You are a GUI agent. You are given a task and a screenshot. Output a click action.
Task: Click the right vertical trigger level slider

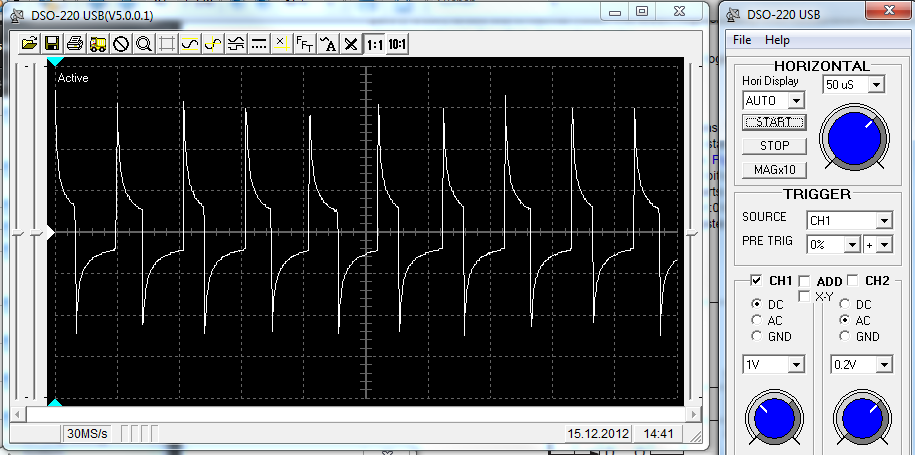[x=692, y=233]
